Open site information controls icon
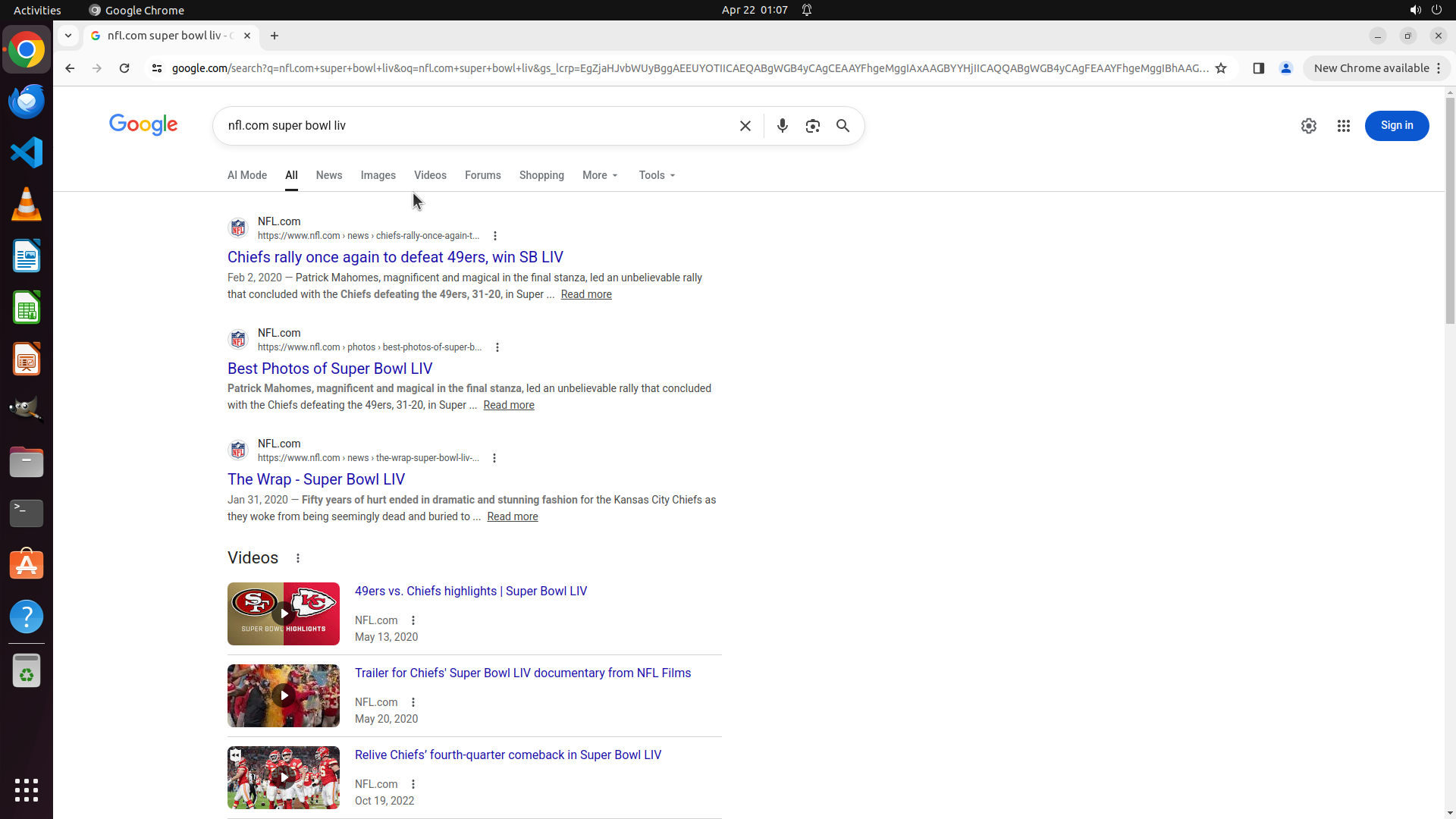Image resolution: width=1456 pixels, height=819 pixels. [x=157, y=68]
